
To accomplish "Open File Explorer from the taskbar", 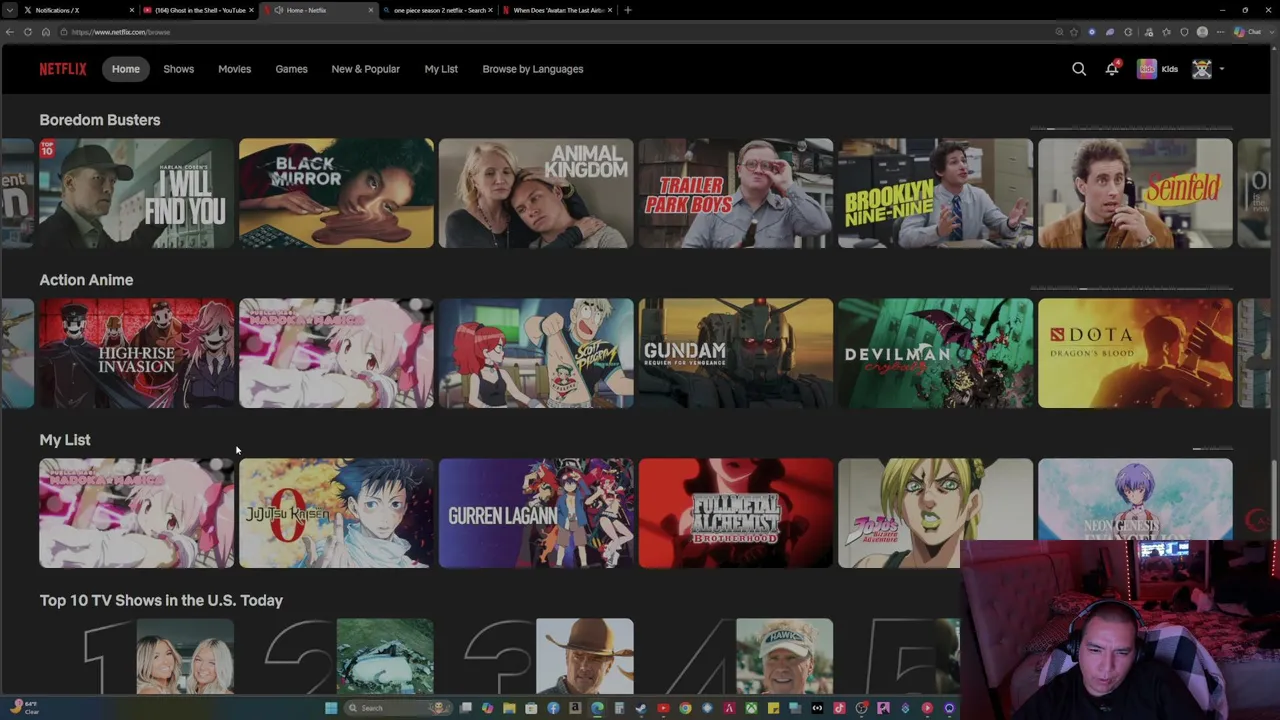I will click(509, 708).
